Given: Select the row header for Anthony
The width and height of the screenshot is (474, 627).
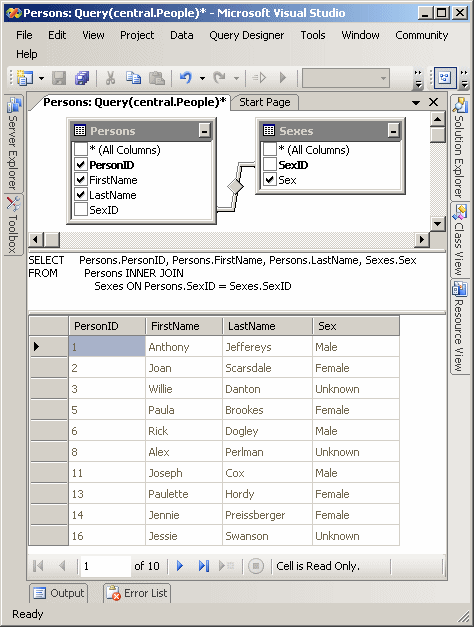Looking at the screenshot, I should (x=48, y=346).
